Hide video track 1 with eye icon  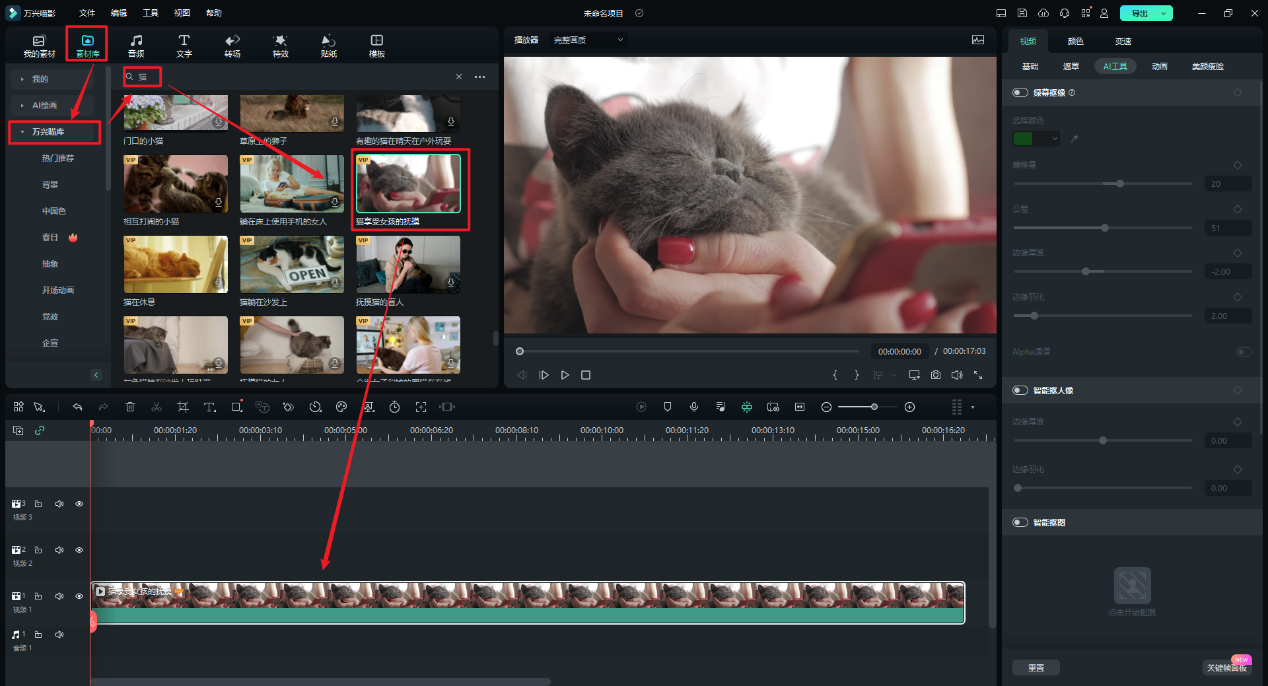(x=79, y=596)
